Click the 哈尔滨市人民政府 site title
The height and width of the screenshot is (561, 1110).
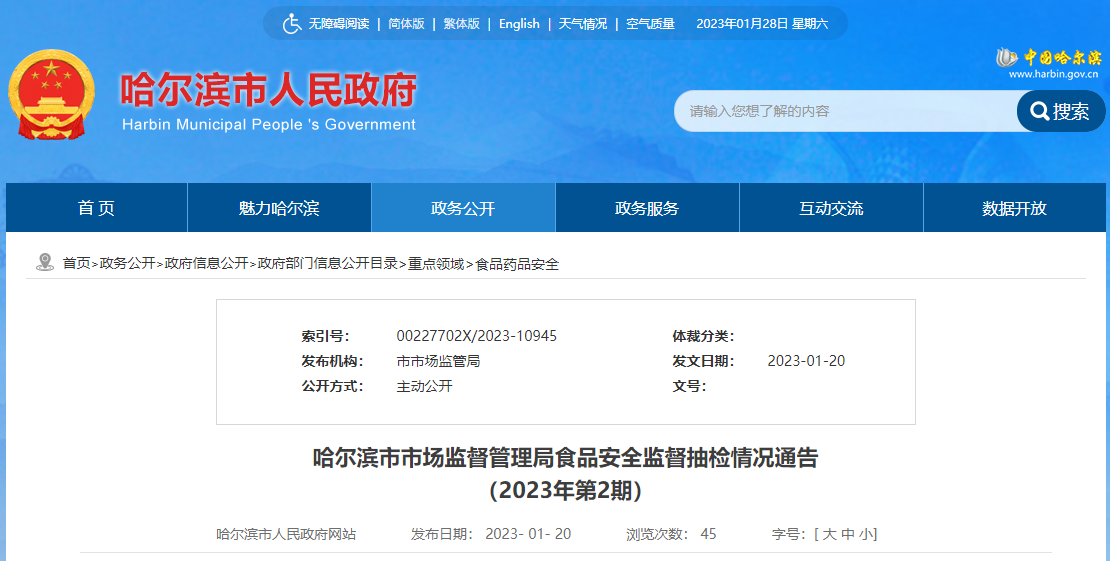(x=268, y=90)
